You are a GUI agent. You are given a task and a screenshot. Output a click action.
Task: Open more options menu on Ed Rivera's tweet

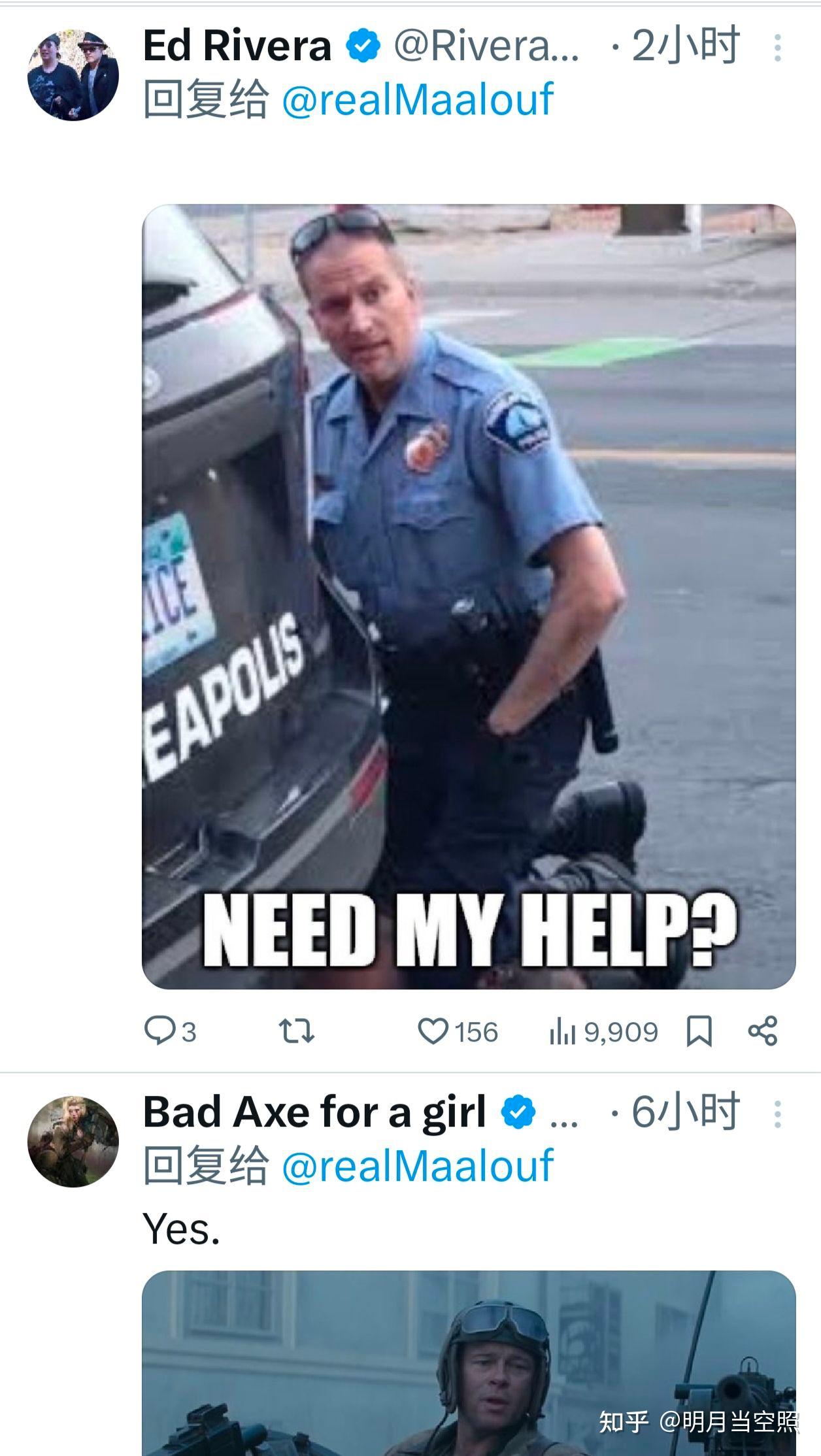777,48
